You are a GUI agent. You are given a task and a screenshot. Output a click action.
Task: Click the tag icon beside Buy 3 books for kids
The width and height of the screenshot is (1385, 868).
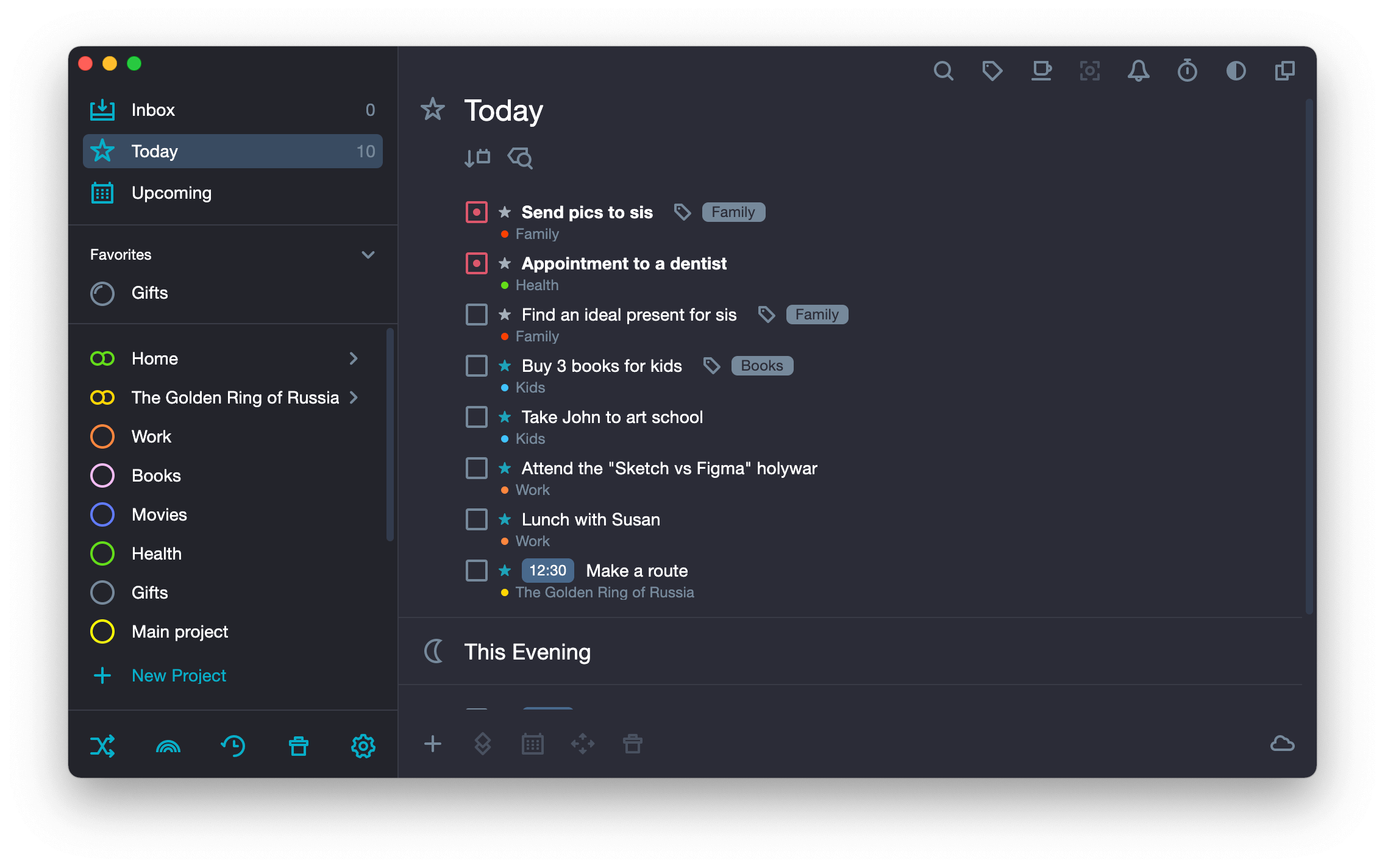(712, 366)
